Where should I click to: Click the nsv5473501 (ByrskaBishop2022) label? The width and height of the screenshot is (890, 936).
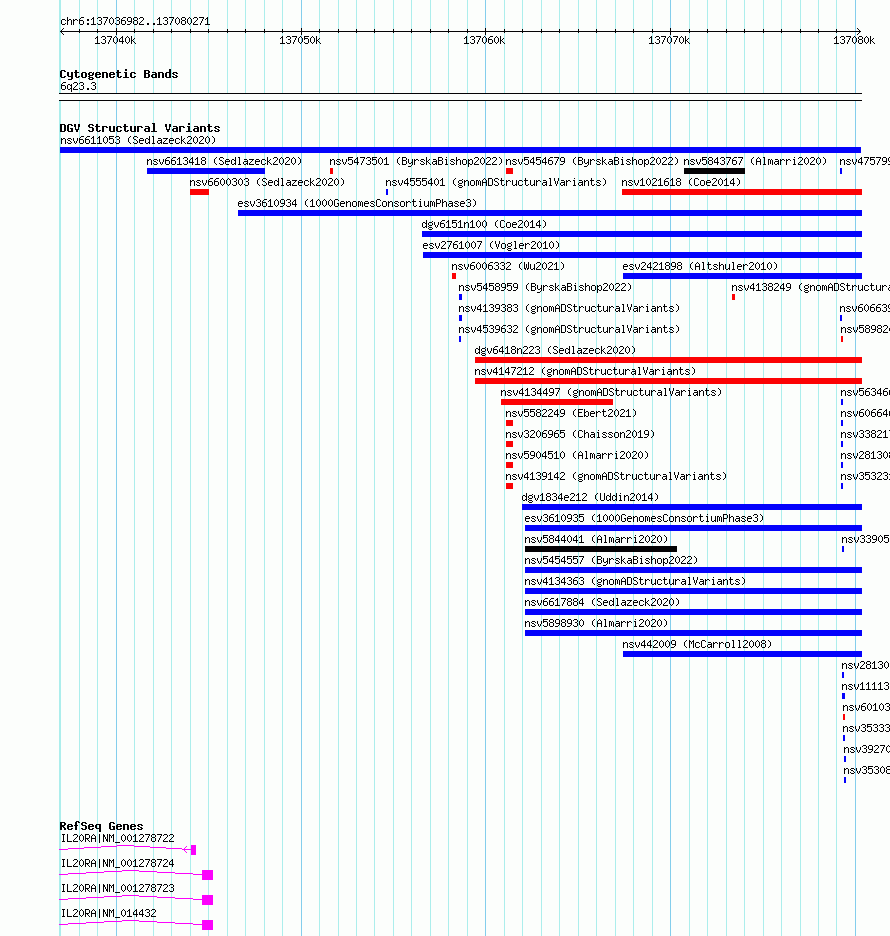tap(416, 161)
